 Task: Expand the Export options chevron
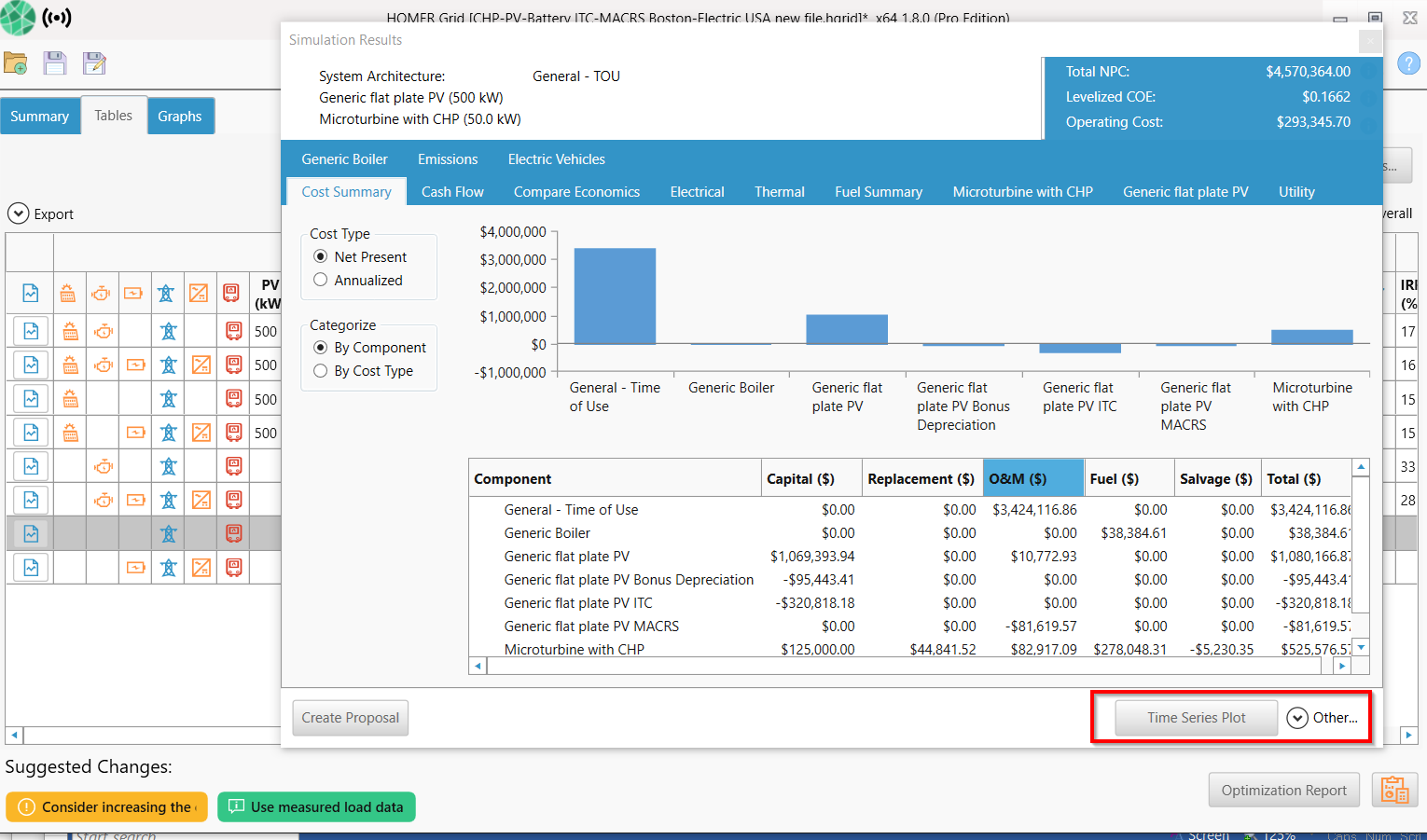[18, 213]
